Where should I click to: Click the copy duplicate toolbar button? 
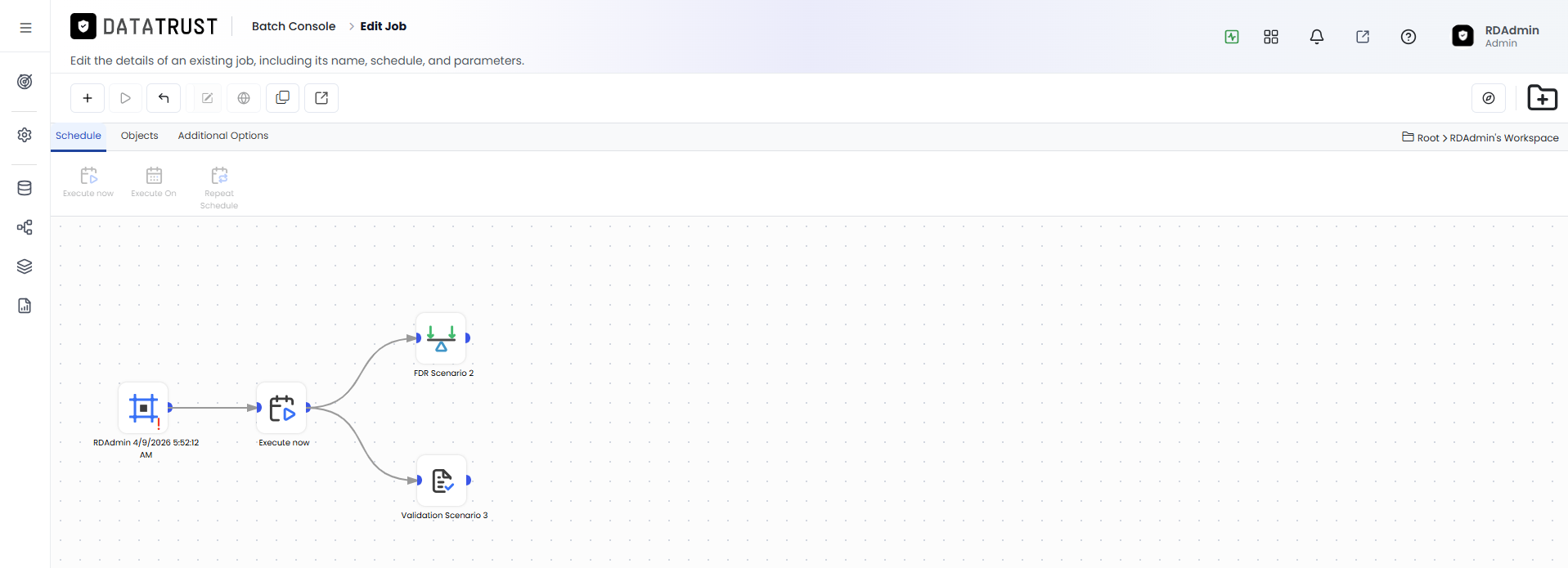click(x=283, y=98)
